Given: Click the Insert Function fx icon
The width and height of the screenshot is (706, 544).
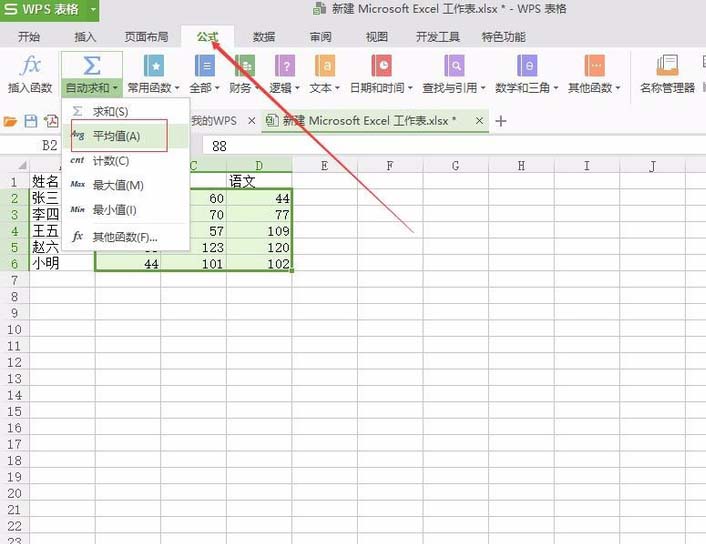Looking at the screenshot, I should (30, 65).
